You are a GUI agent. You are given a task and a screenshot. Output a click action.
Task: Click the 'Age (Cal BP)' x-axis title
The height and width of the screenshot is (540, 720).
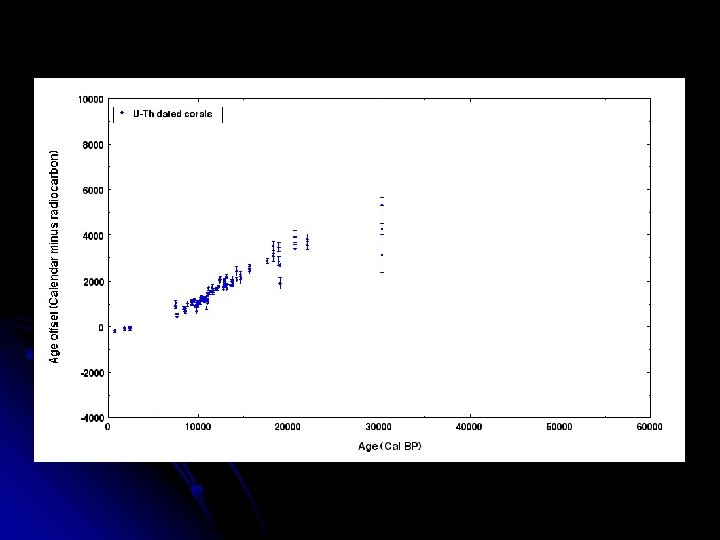[389, 446]
